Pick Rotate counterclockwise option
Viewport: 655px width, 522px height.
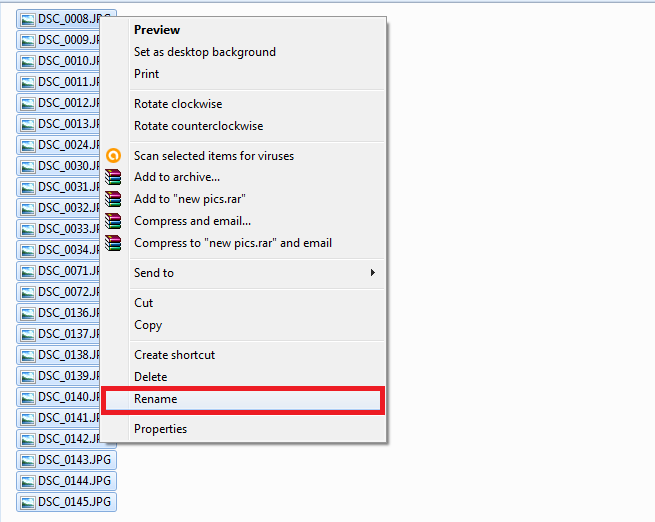(199, 126)
